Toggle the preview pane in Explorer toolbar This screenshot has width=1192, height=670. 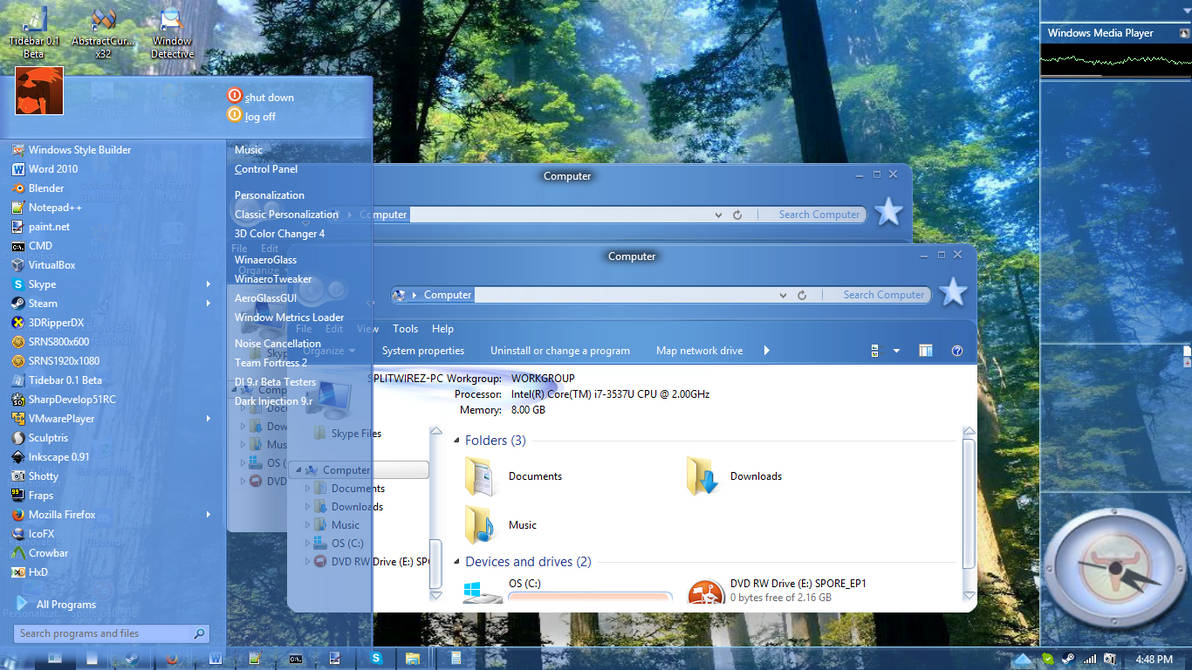tap(925, 351)
